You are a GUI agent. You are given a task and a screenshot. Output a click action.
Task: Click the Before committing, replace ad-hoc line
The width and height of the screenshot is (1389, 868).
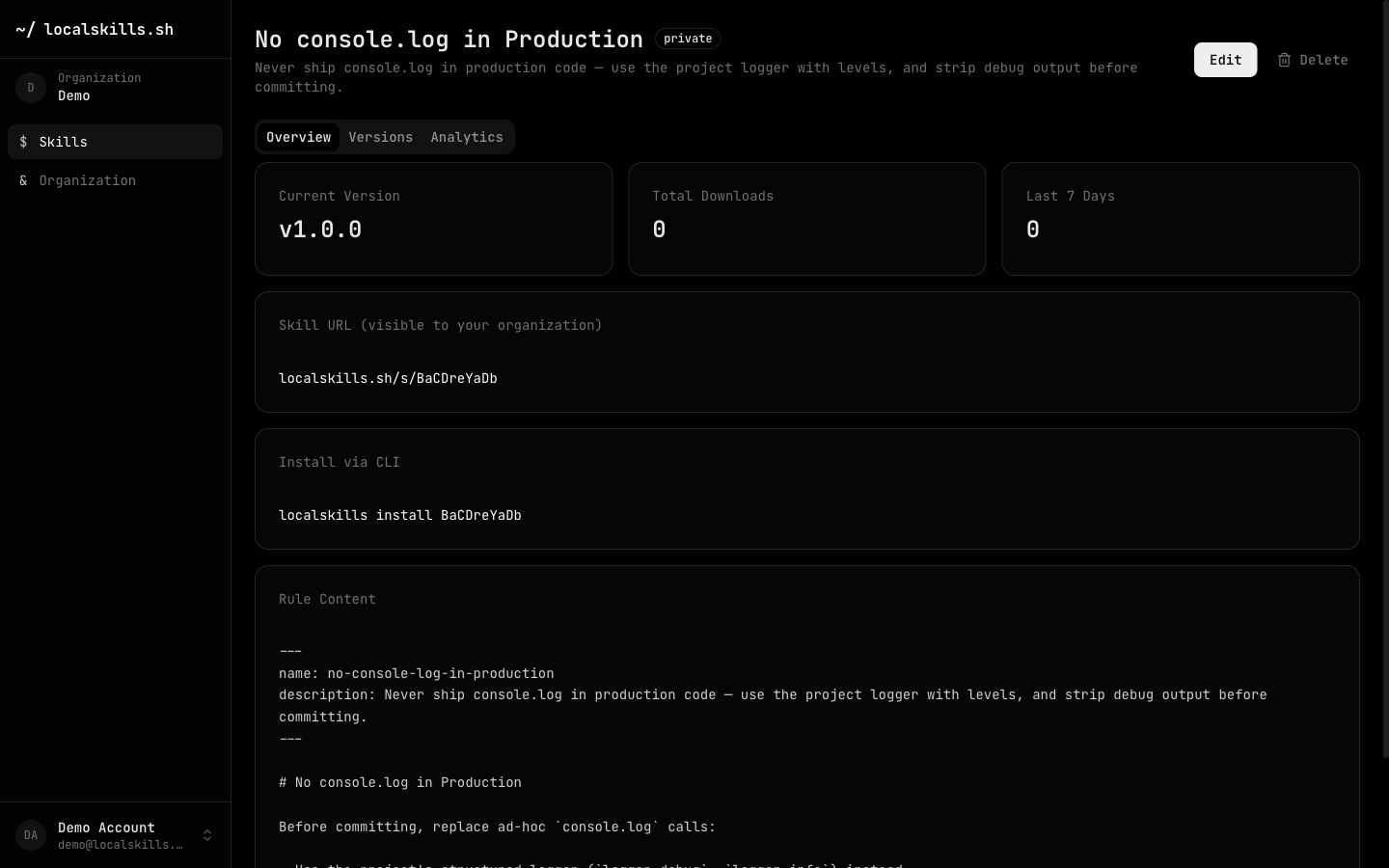point(498,827)
